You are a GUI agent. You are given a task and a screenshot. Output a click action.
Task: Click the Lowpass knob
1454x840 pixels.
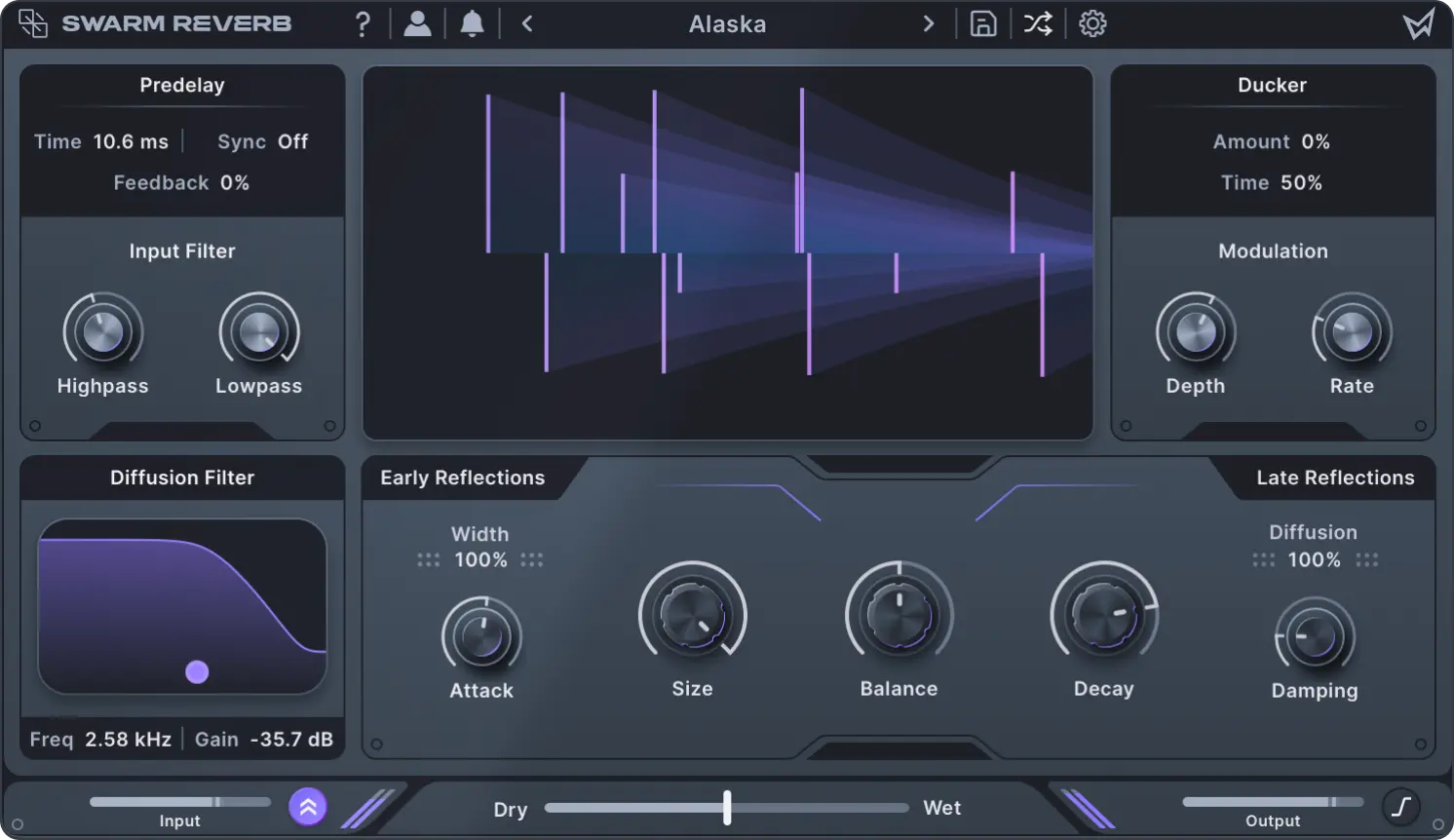258,332
